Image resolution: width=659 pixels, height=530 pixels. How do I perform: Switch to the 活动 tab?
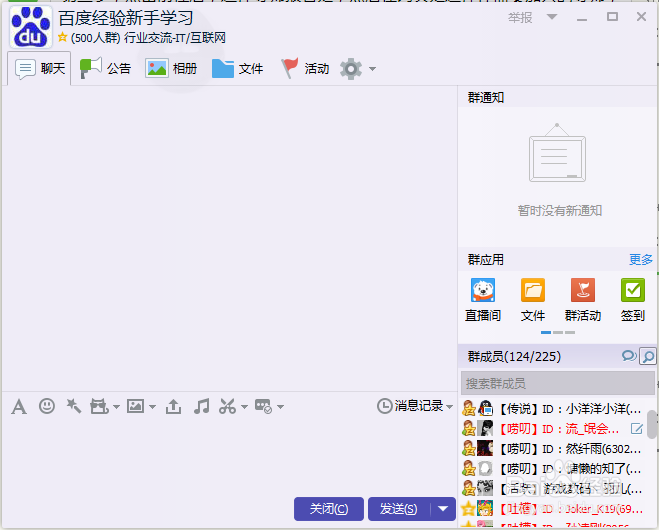click(x=304, y=68)
